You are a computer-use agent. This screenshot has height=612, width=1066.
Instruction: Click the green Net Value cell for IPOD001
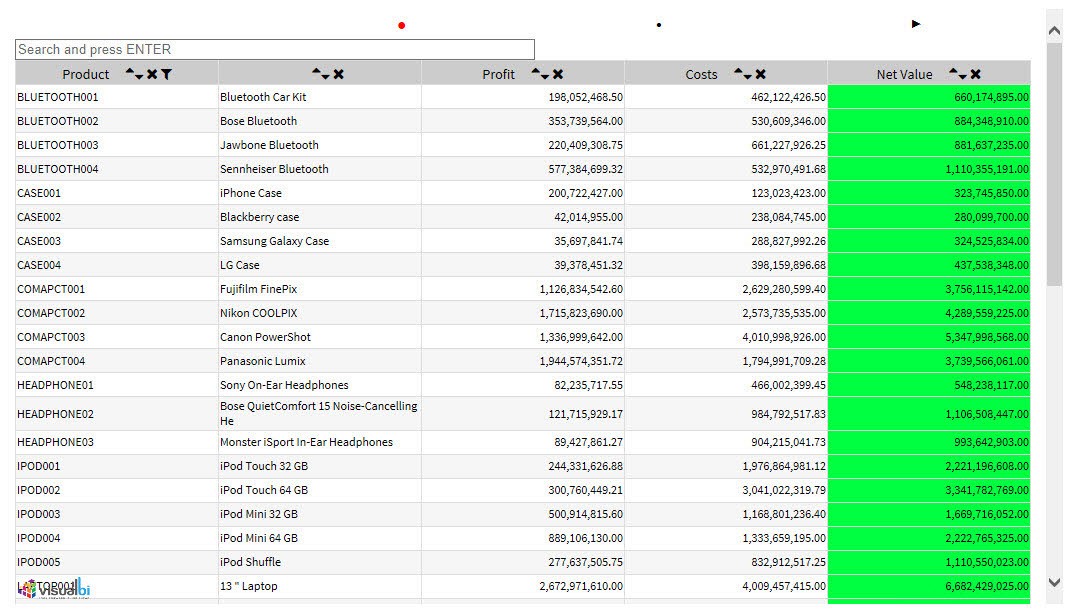point(928,466)
